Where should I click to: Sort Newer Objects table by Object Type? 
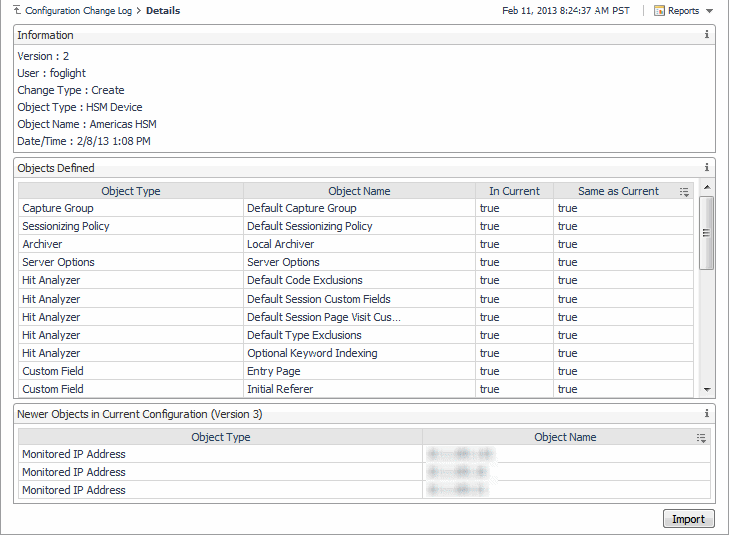220,437
